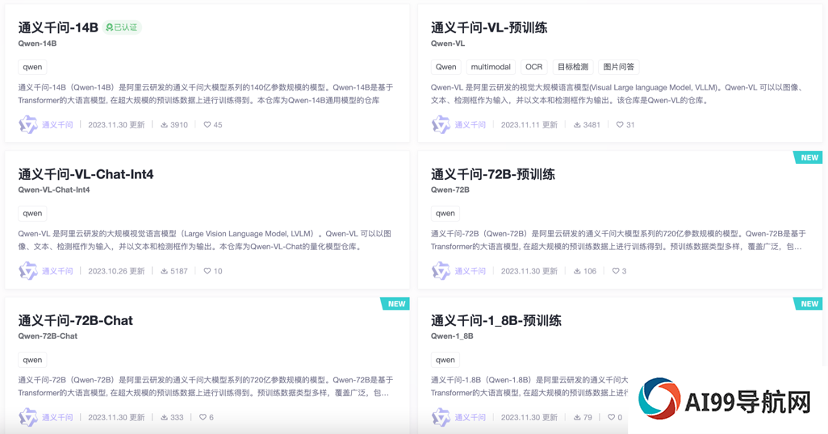This screenshot has height=434, width=828.
Task: Click the Qwen-VL-Chat-Int4 description paragraph
Action: (205, 240)
